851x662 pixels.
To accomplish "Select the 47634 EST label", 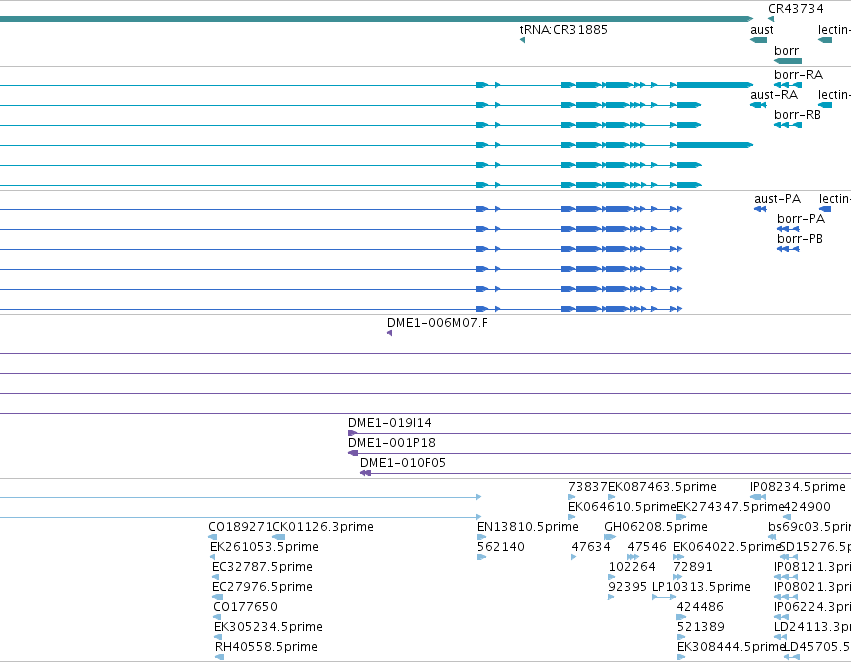I will [x=591, y=547].
